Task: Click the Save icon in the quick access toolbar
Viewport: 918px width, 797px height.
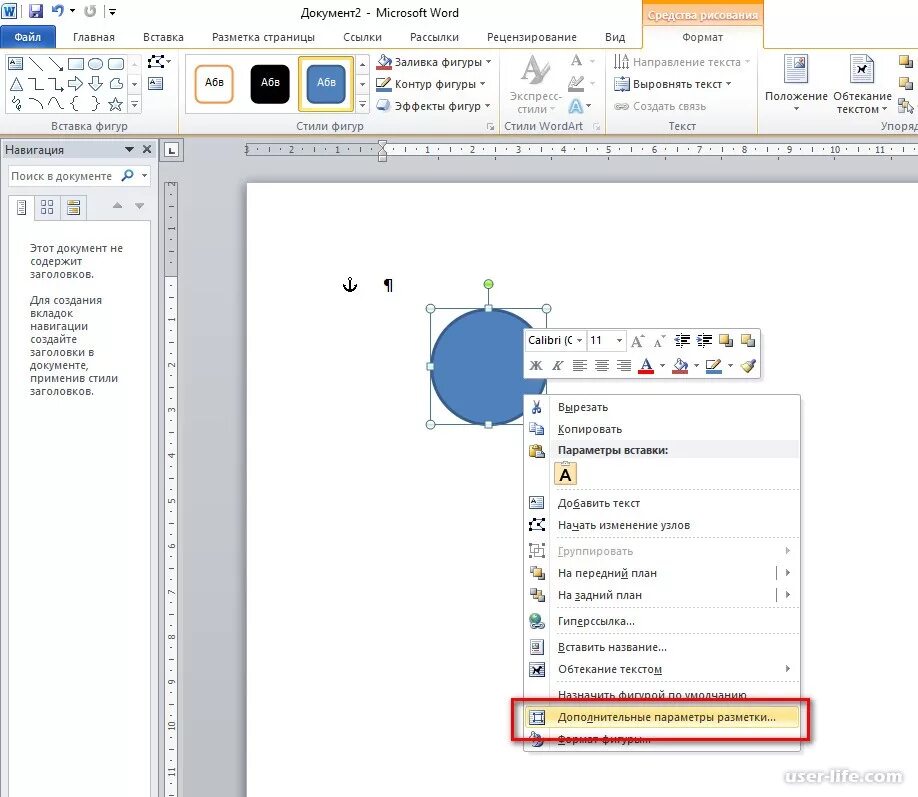Action: coord(36,11)
